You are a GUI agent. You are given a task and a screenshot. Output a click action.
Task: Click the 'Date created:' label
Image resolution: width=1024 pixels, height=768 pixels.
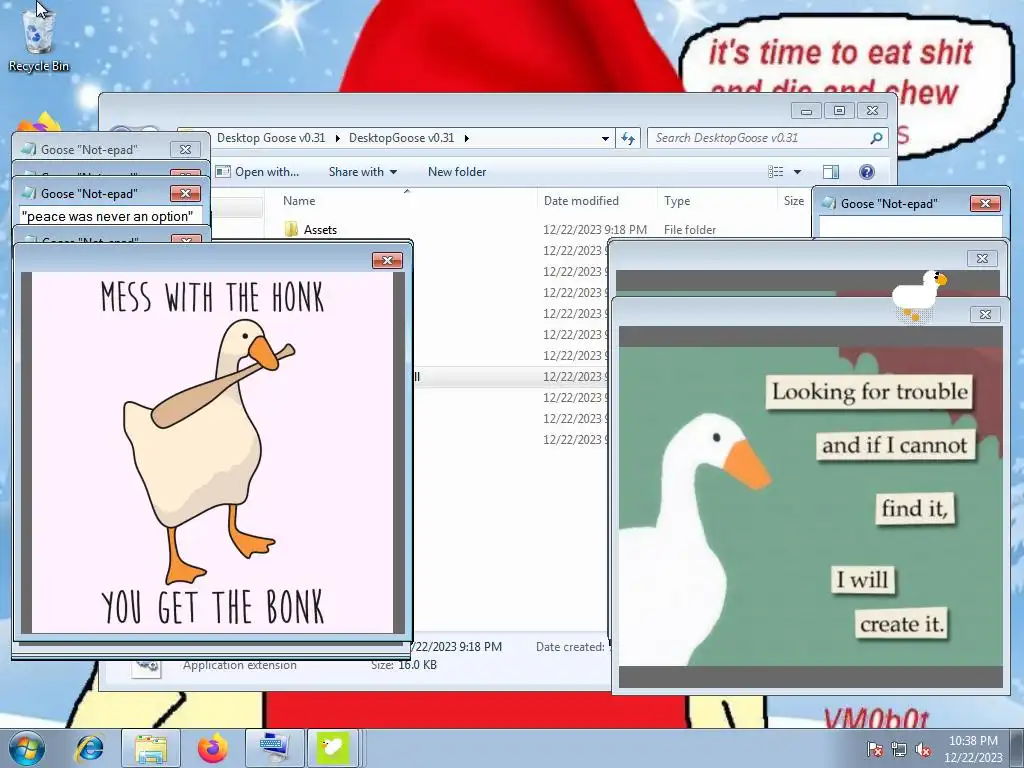point(570,647)
